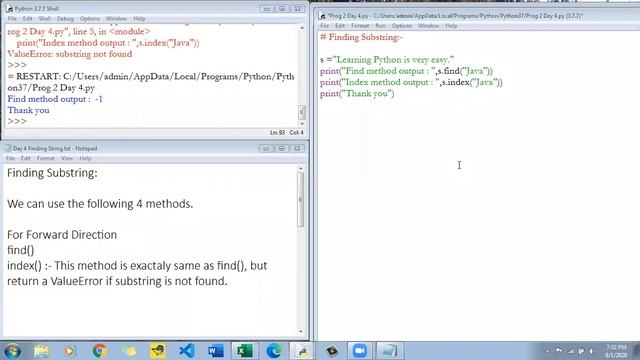Viewport: 640px width, 360px height.
Task: Open Format menu in Notepad
Action: click(x=46, y=158)
